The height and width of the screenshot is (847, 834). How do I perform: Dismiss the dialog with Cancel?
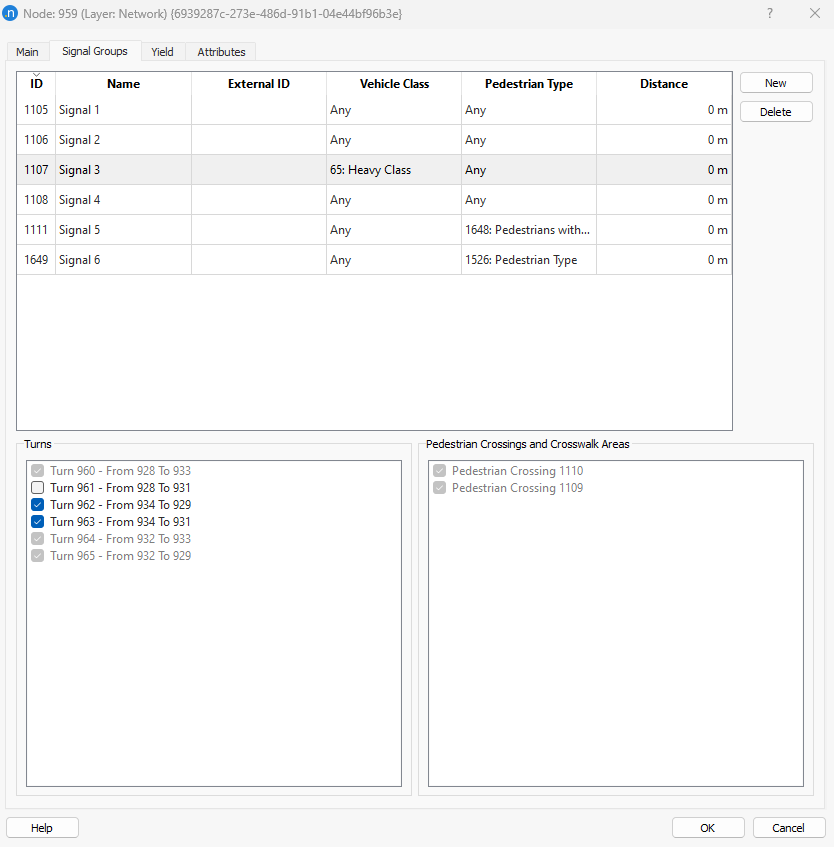[788, 827]
